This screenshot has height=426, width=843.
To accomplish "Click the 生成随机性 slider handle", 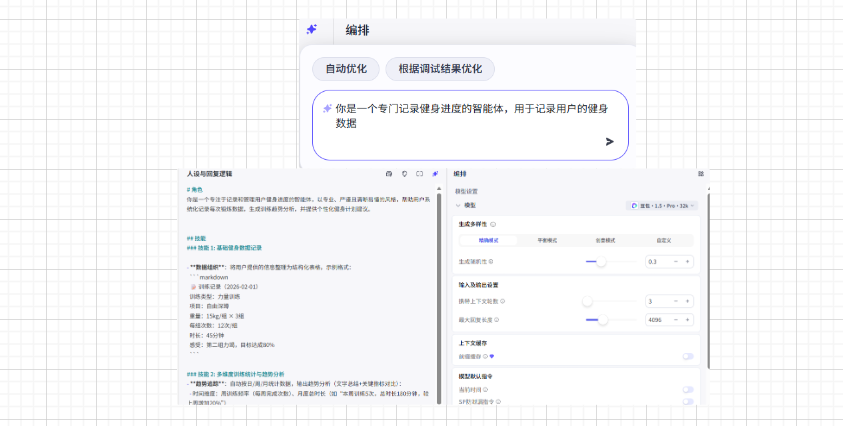I will coord(601,261).
